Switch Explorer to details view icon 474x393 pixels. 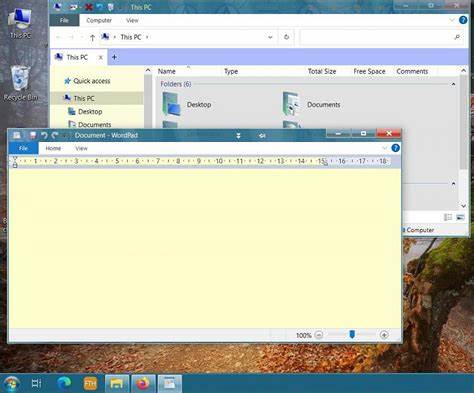[x=448, y=217]
